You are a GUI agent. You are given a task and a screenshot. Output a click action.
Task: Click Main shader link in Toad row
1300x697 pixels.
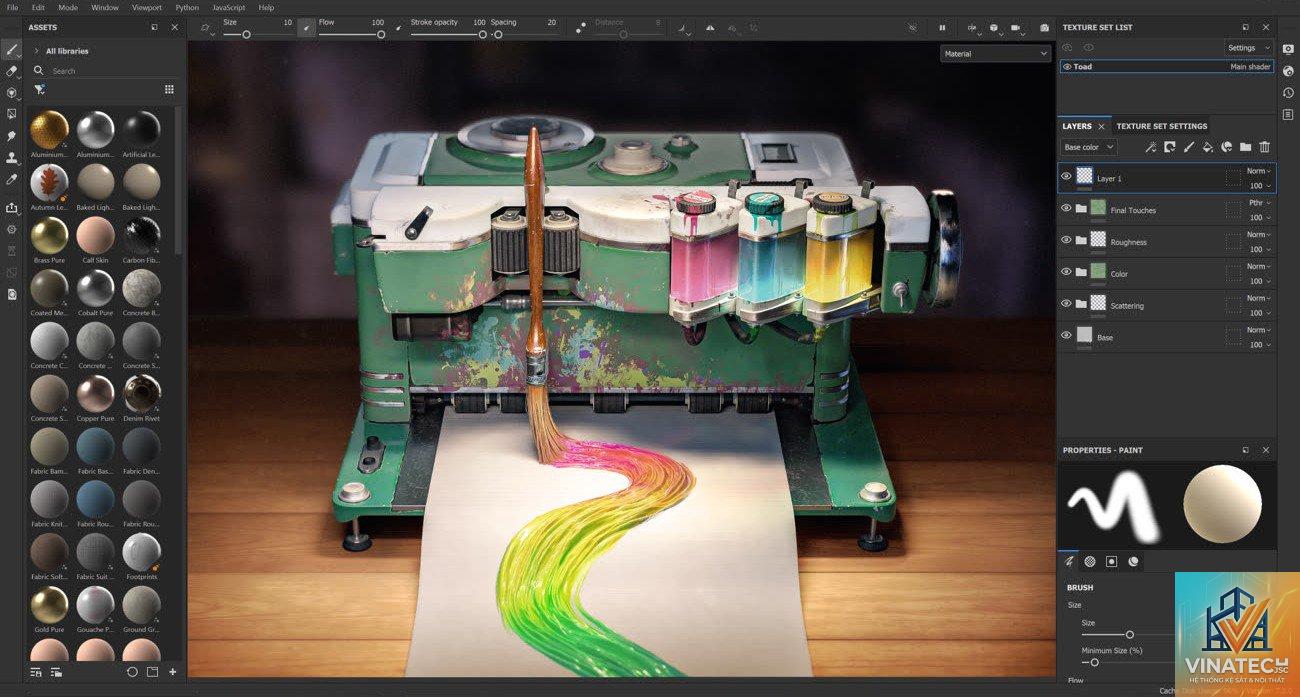(x=1250, y=67)
